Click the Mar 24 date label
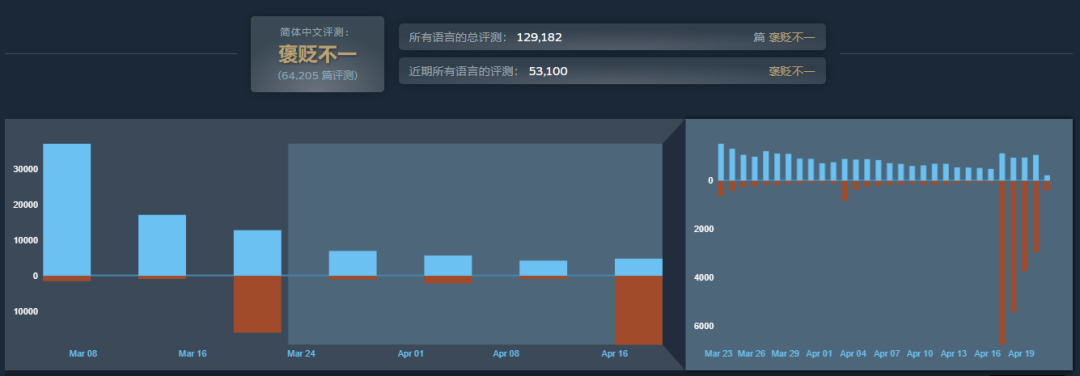 click(x=301, y=353)
